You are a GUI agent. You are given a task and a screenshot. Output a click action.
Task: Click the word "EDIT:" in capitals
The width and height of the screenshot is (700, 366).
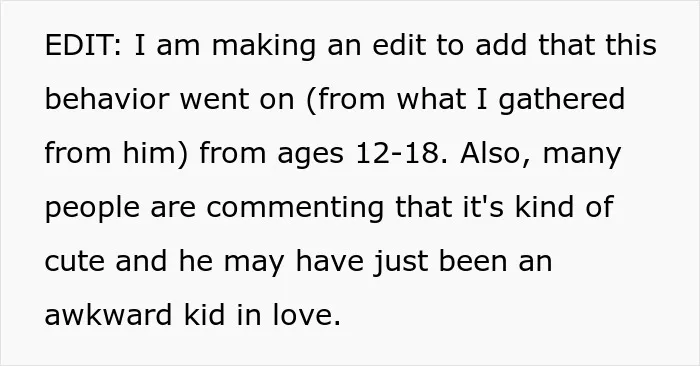pyautogui.click(x=83, y=45)
